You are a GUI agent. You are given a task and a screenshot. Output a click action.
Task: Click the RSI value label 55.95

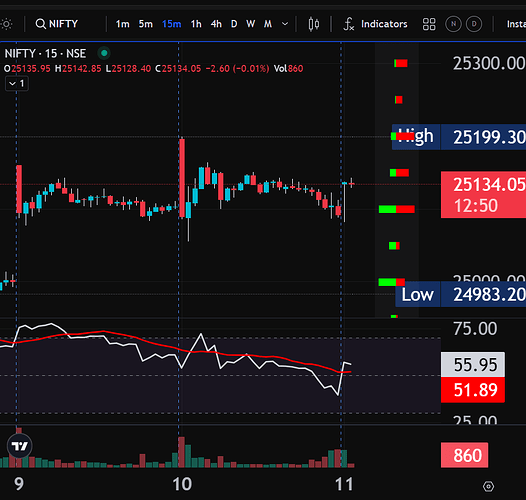pos(473,365)
